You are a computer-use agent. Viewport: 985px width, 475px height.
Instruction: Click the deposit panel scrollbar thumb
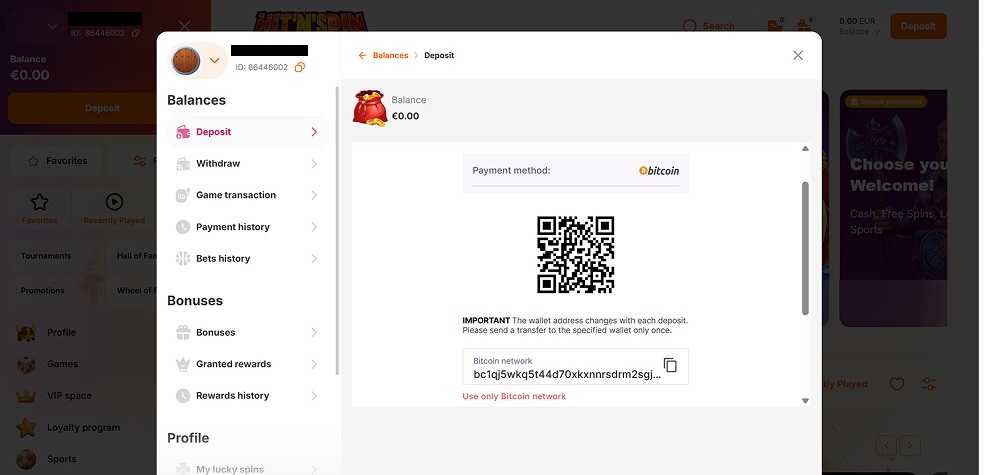(805, 248)
